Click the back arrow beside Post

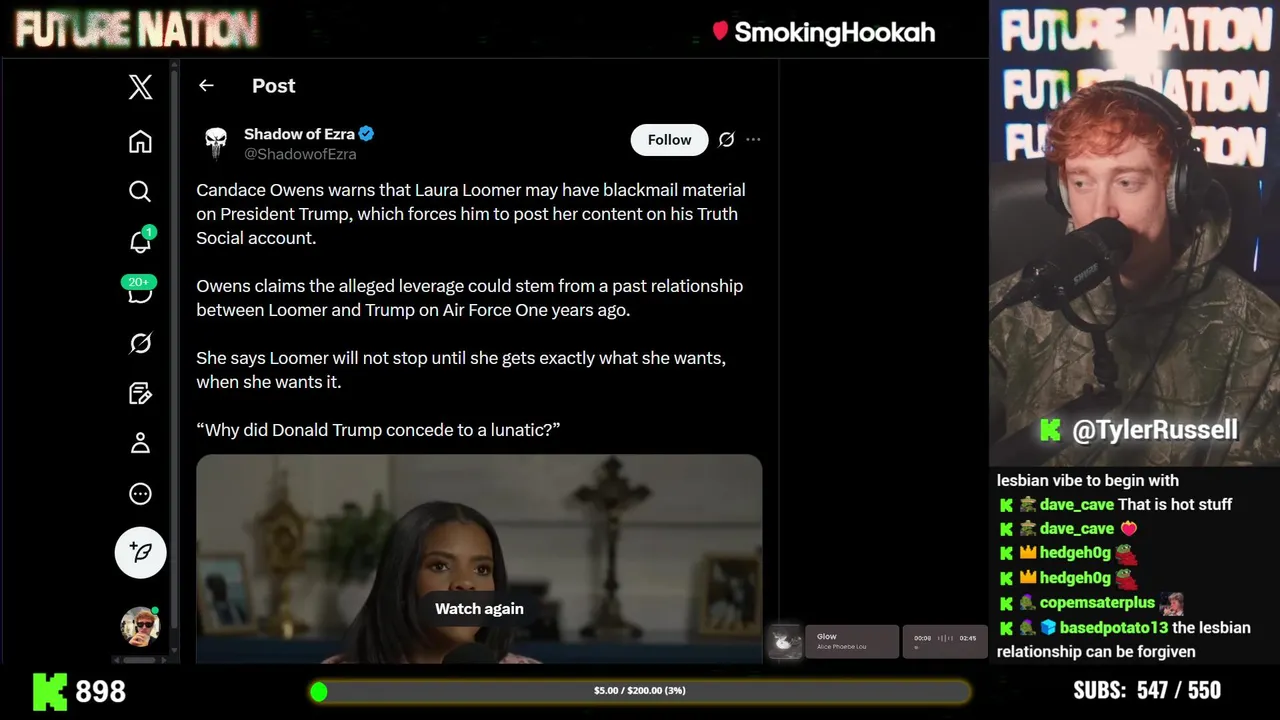(206, 86)
